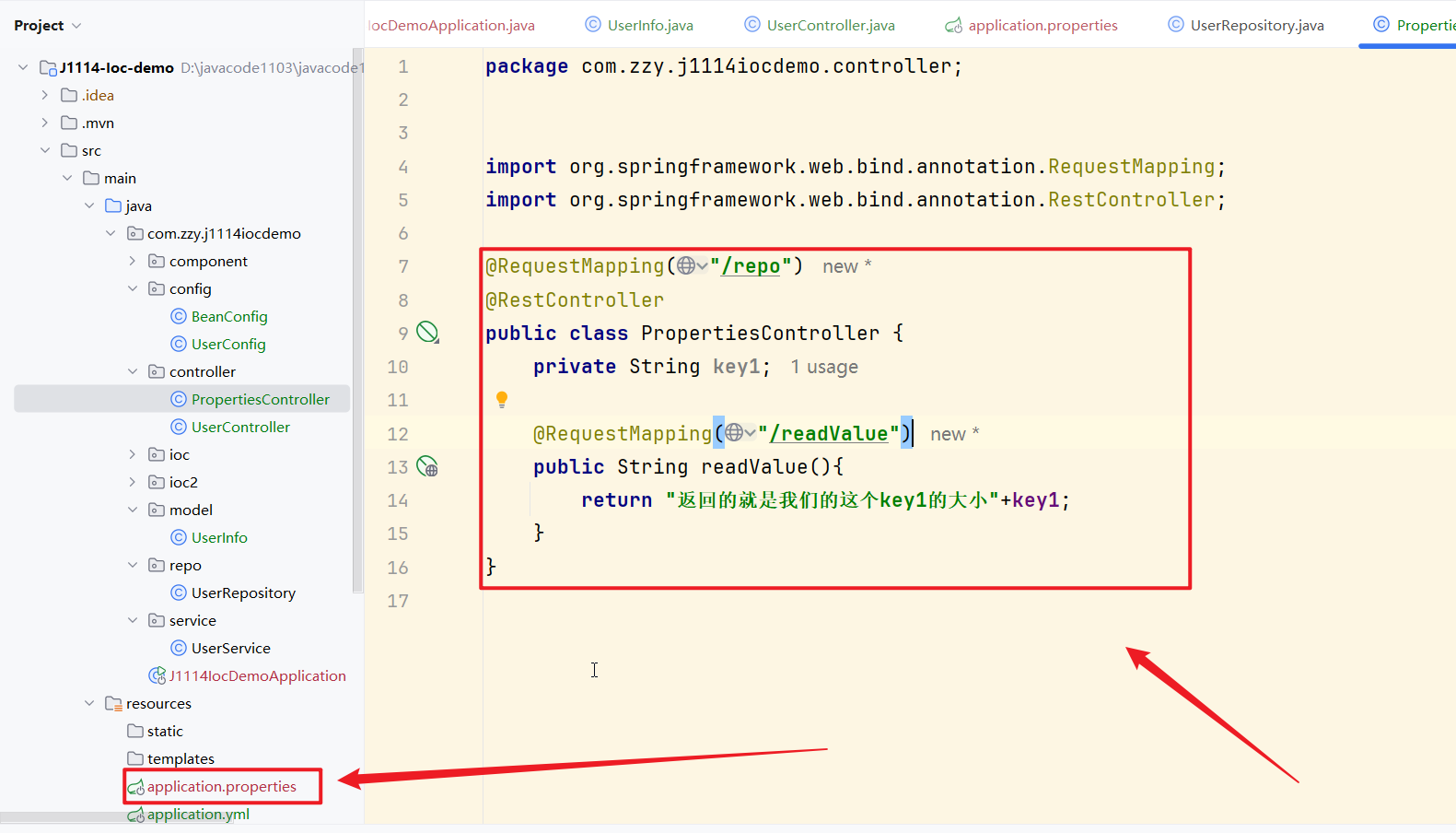This screenshot has width=1456, height=833.
Task: Click the endpoint gutter icon on line 13
Action: coord(427,466)
